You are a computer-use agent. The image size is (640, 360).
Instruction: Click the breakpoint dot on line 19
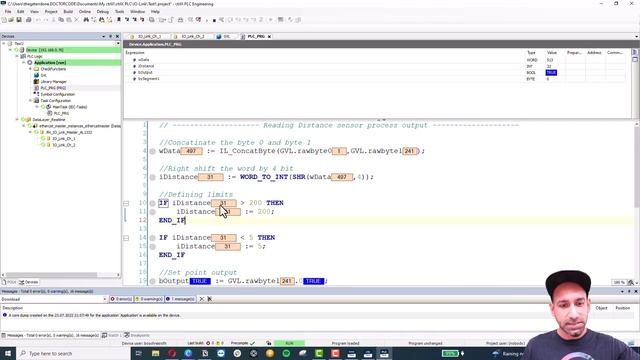click(x=152, y=281)
